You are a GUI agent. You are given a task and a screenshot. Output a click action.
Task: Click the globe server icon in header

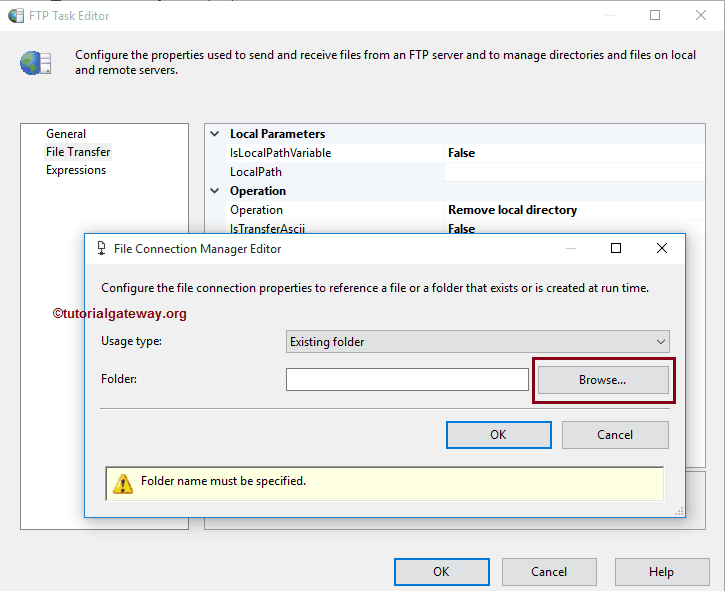pos(36,62)
